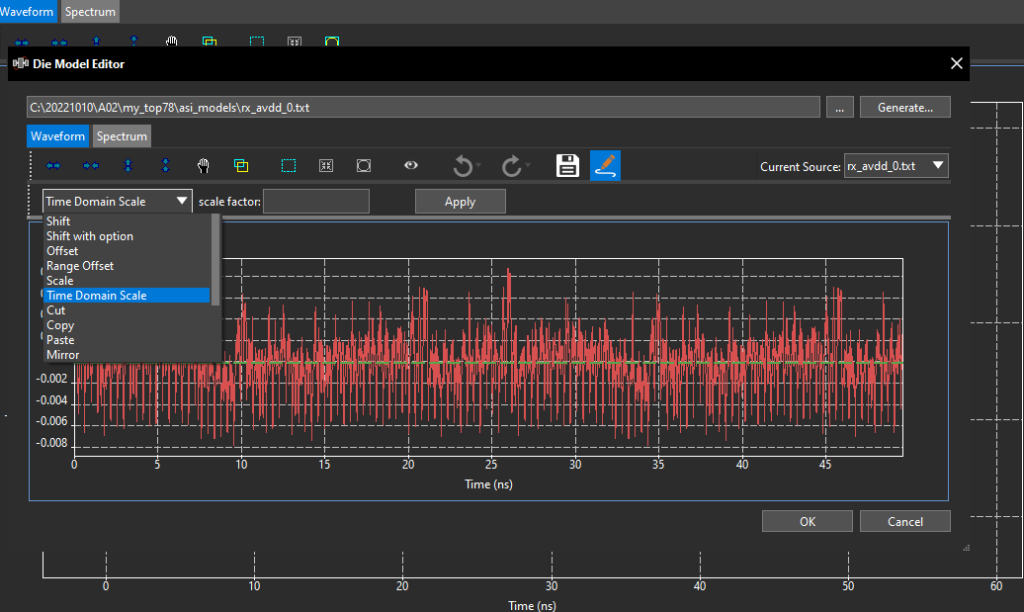Screen dimensions: 1024x612
Task: Click the redo arrow icon
Action: click(x=512, y=166)
